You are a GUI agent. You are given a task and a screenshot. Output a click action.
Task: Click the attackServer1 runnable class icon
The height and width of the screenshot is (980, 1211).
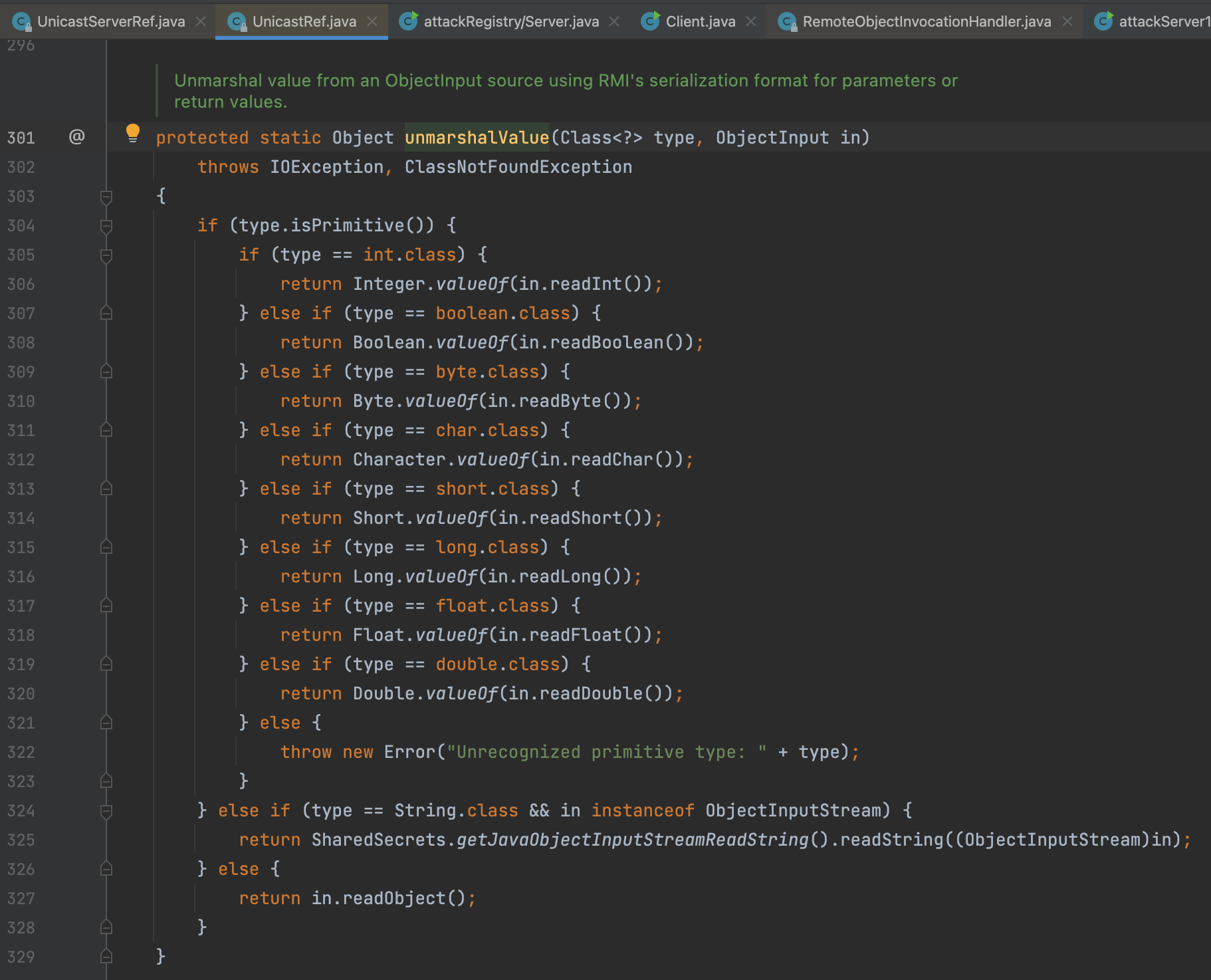1103,21
